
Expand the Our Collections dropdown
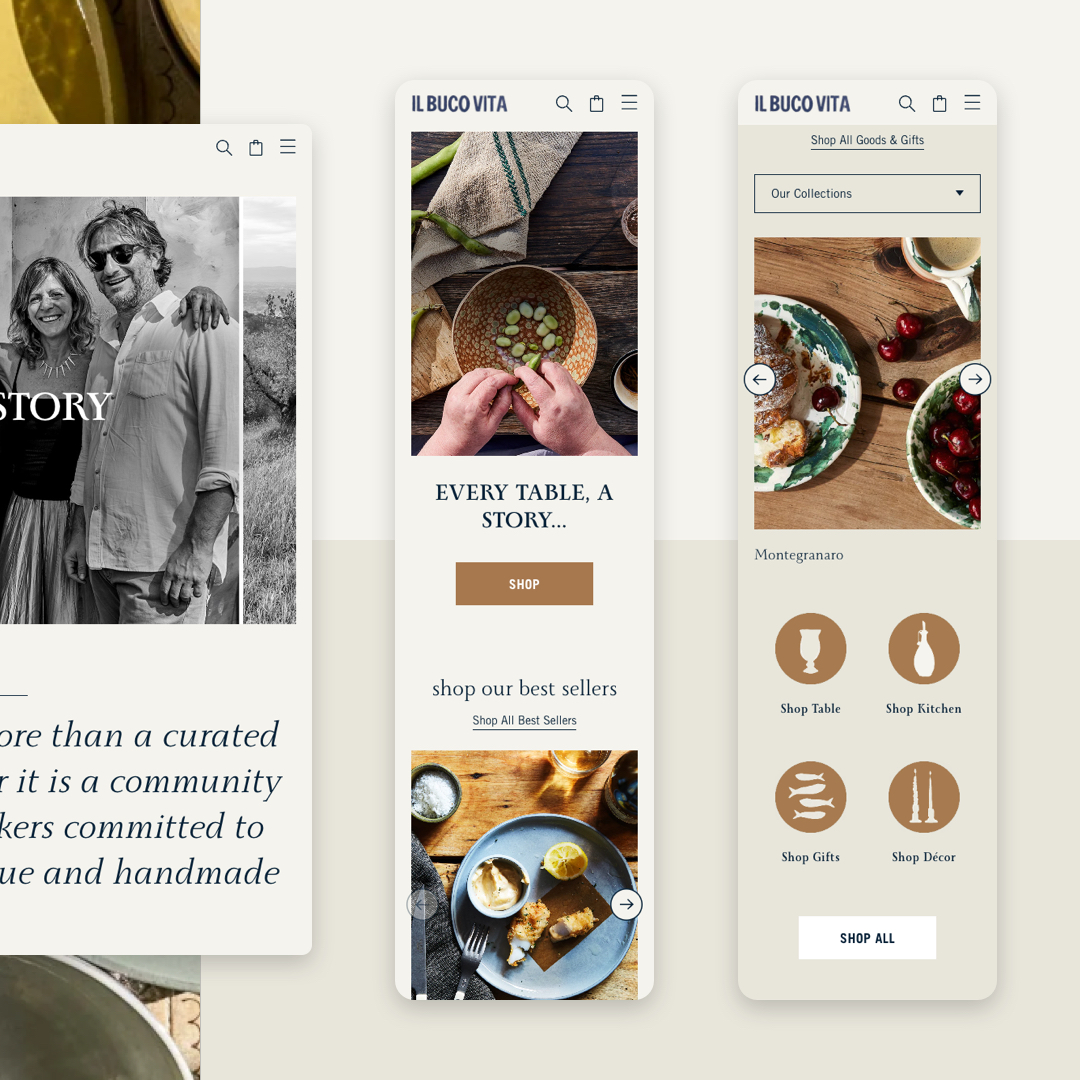[867, 194]
